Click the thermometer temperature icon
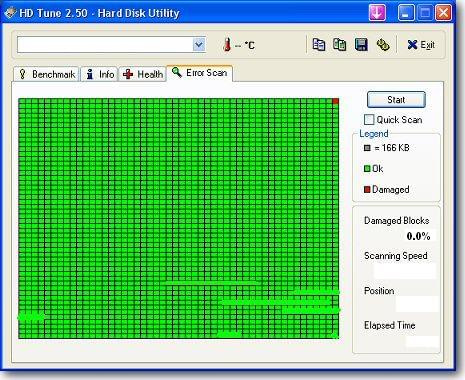The image size is (465, 380). coord(227,45)
